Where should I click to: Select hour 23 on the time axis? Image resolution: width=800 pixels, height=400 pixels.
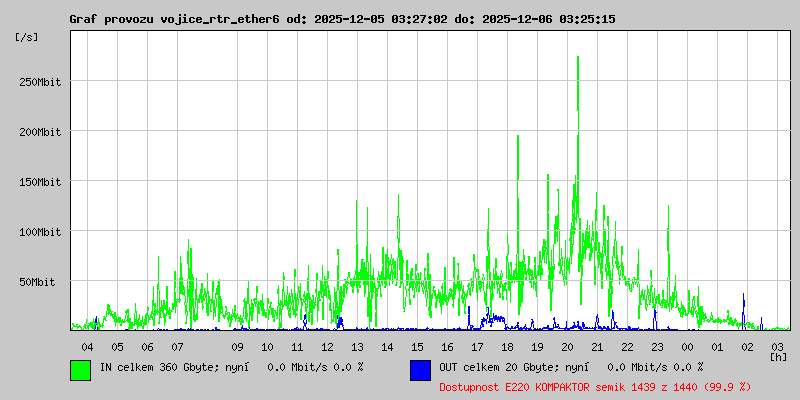click(x=657, y=347)
